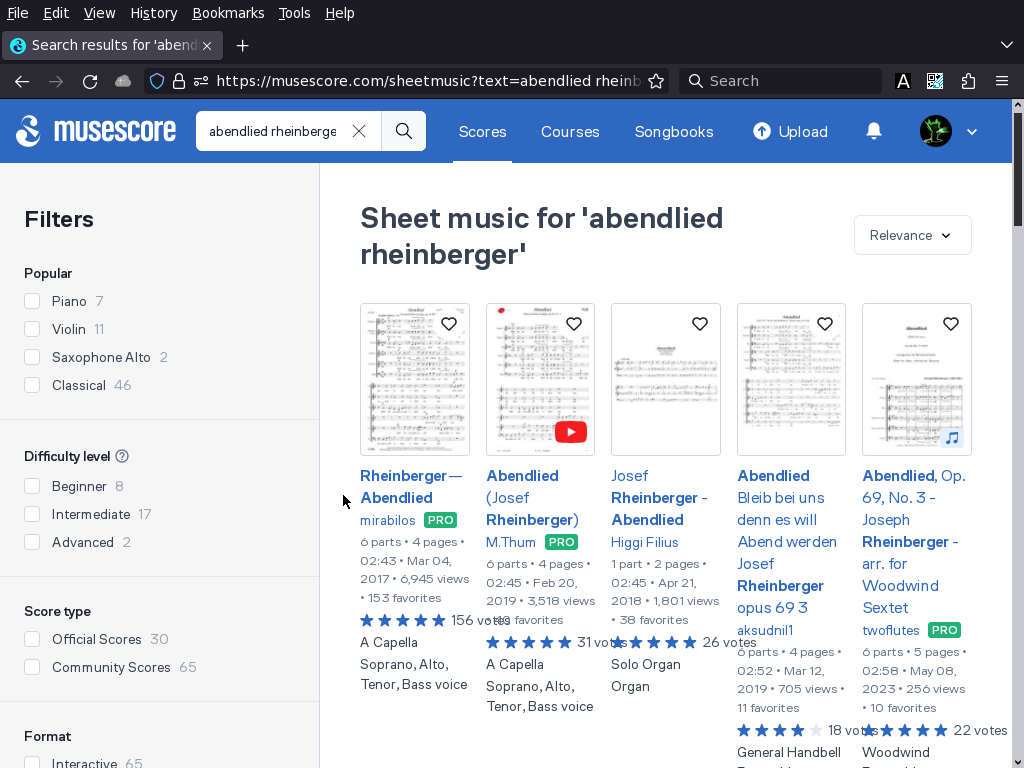This screenshot has height=768, width=1024.
Task: Click the YouTube badge on M.Thum score
Action: pyautogui.click(x=571, y=432)
